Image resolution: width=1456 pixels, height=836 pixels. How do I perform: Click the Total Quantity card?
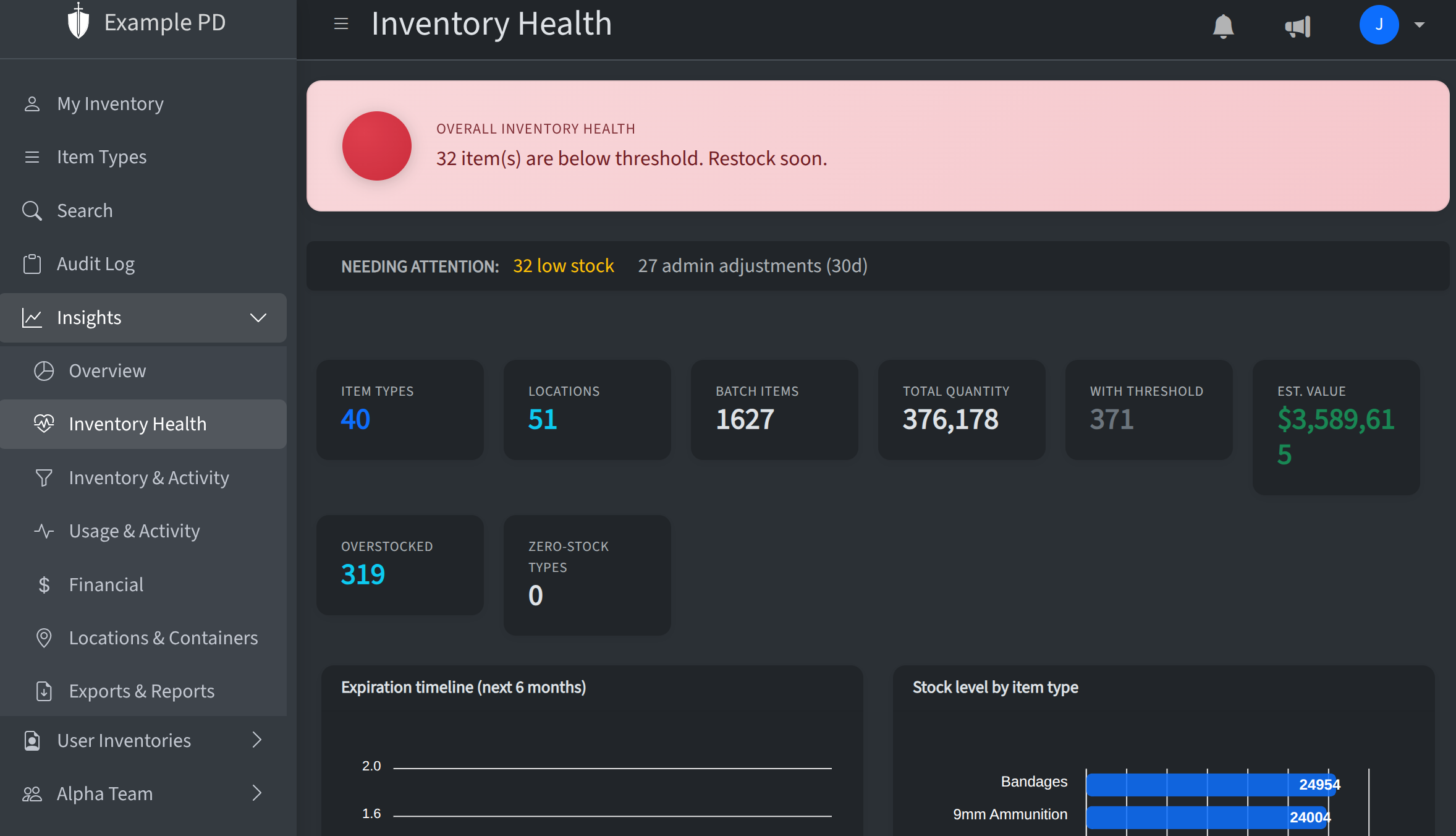(x=960, y=409)
